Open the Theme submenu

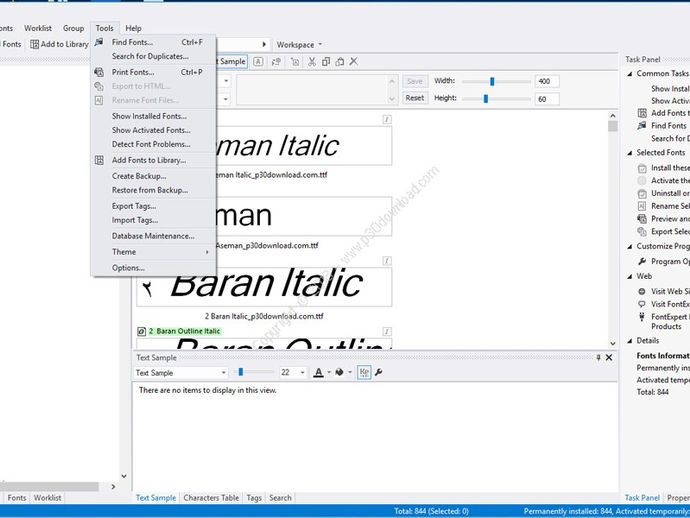pos(153,252)
